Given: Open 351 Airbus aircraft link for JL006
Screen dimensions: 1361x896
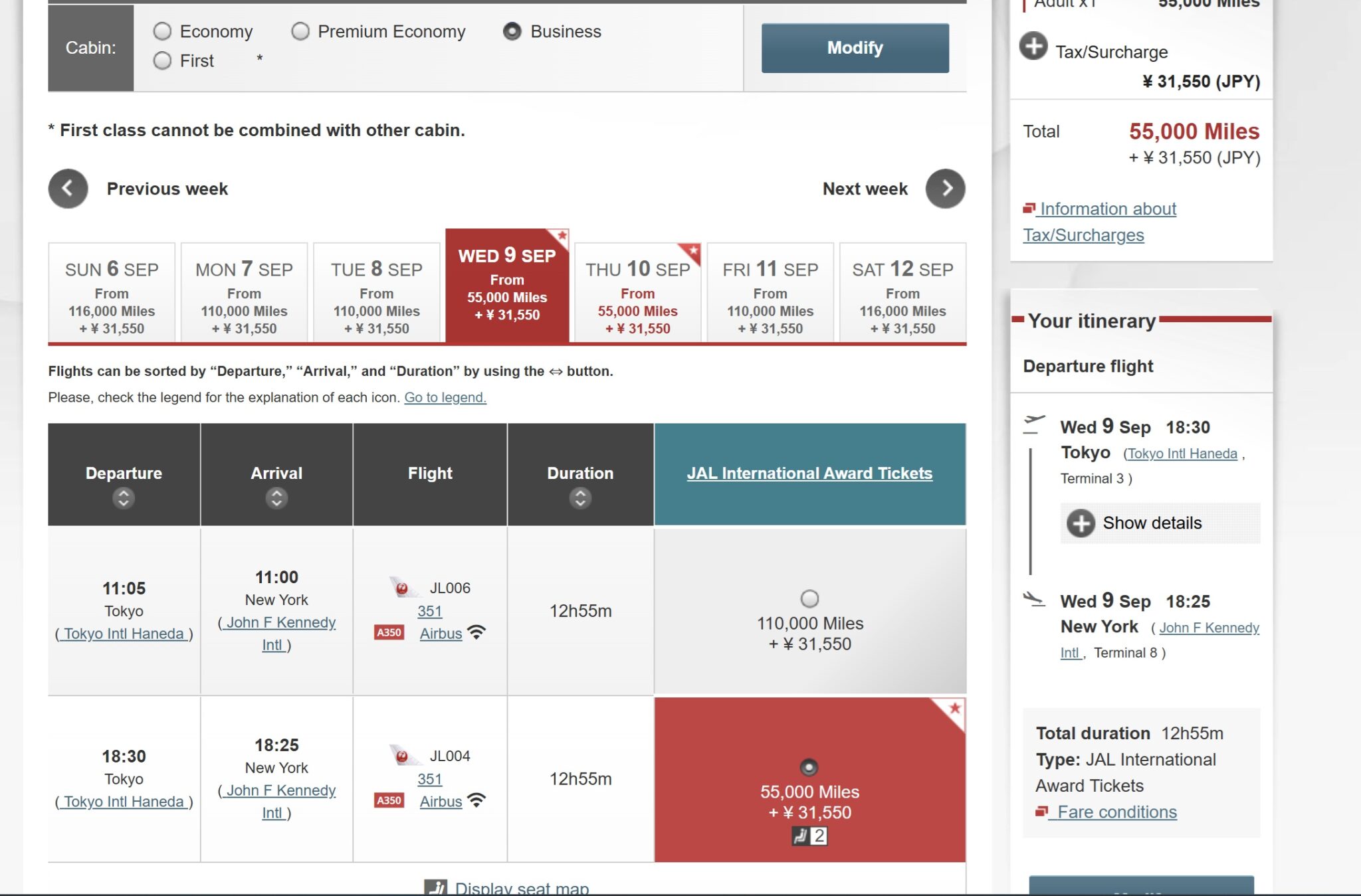Looking at the screenshot, I should [x=440, y=622].
